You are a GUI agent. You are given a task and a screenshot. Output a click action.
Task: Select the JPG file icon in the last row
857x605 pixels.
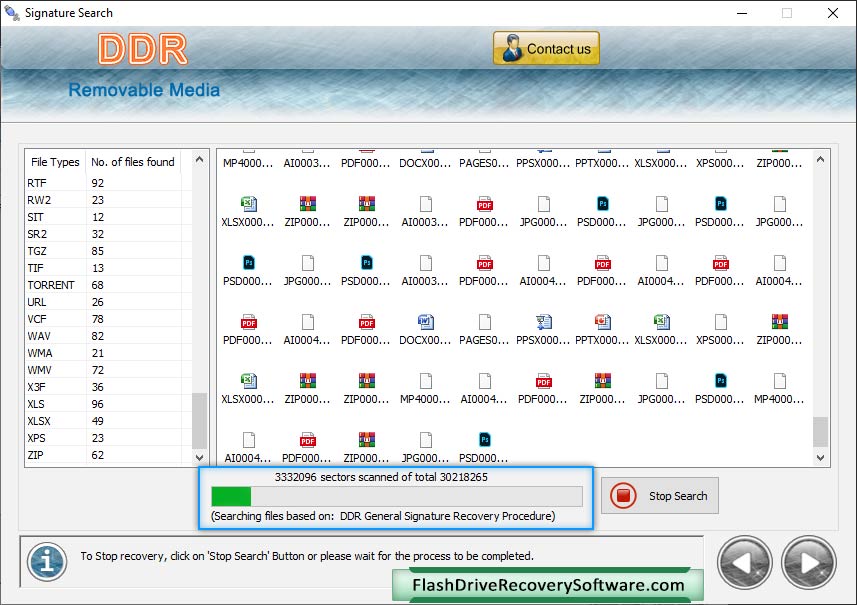(425, 440)
